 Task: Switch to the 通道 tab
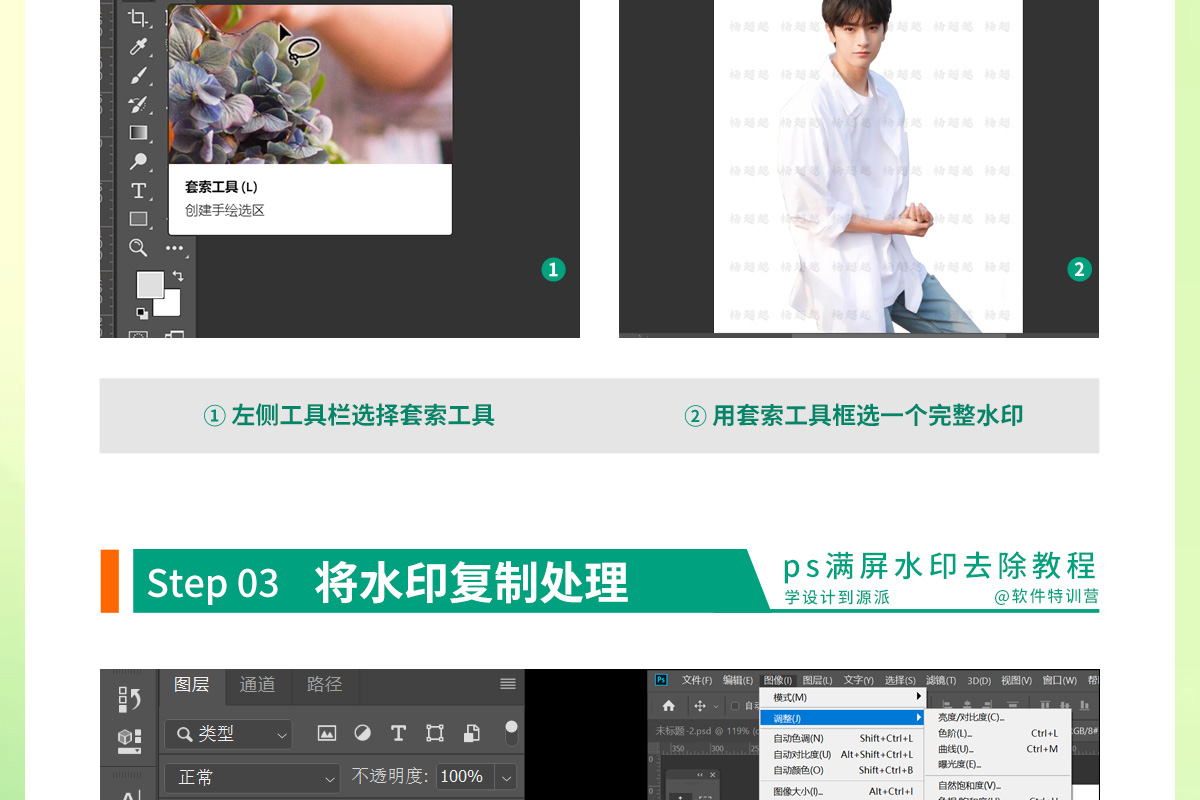pyautogui.click(x=257, y=685)
